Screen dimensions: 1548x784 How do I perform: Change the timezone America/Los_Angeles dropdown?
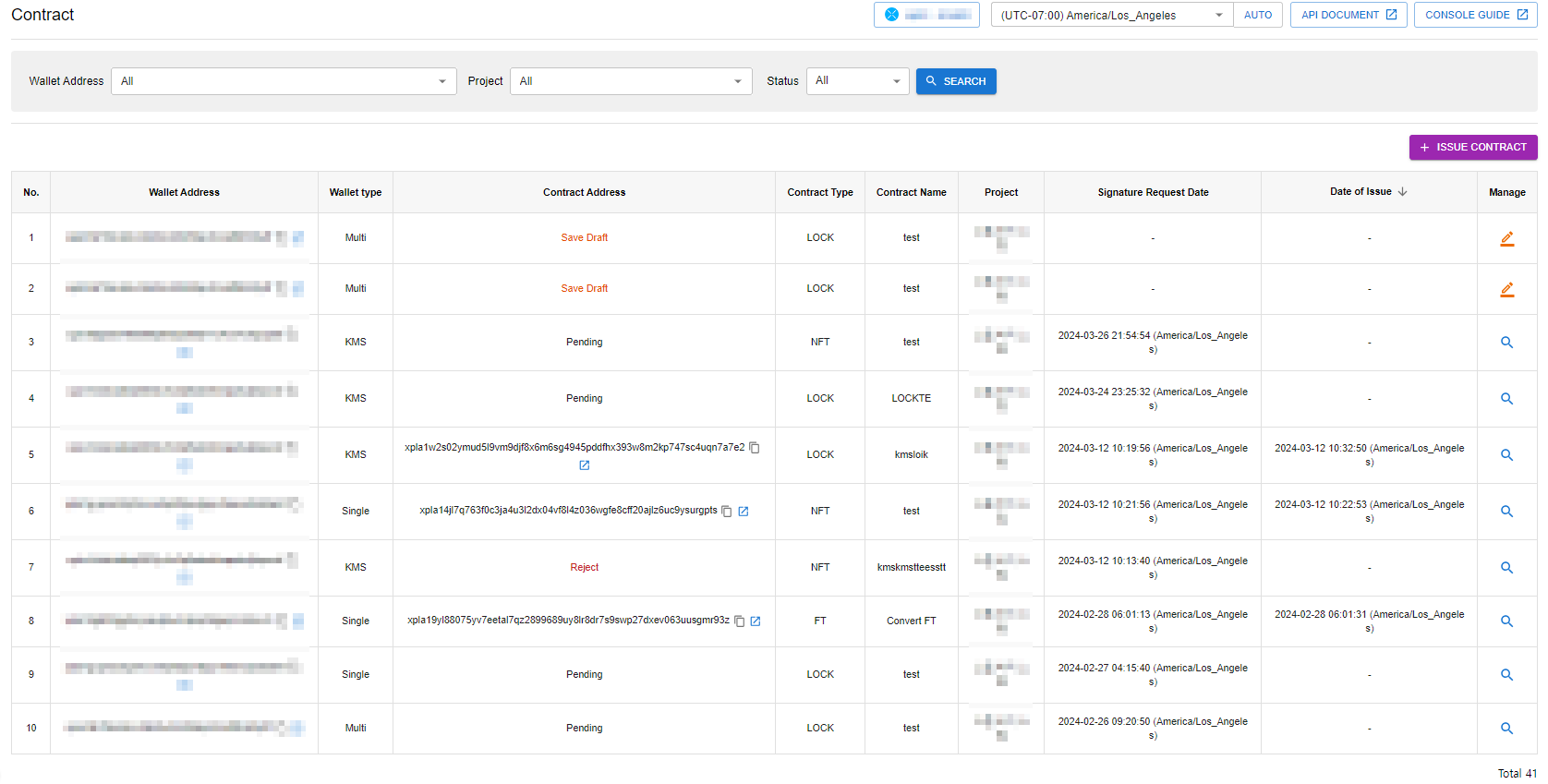pos(1111,15)
